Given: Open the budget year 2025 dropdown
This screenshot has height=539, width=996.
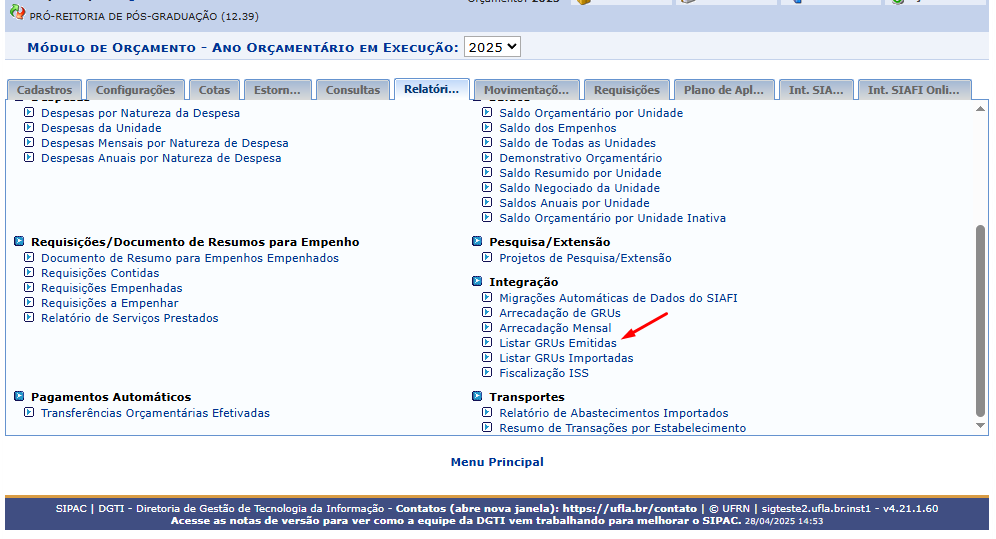Looking at the screenshot, I should [492, 47].
